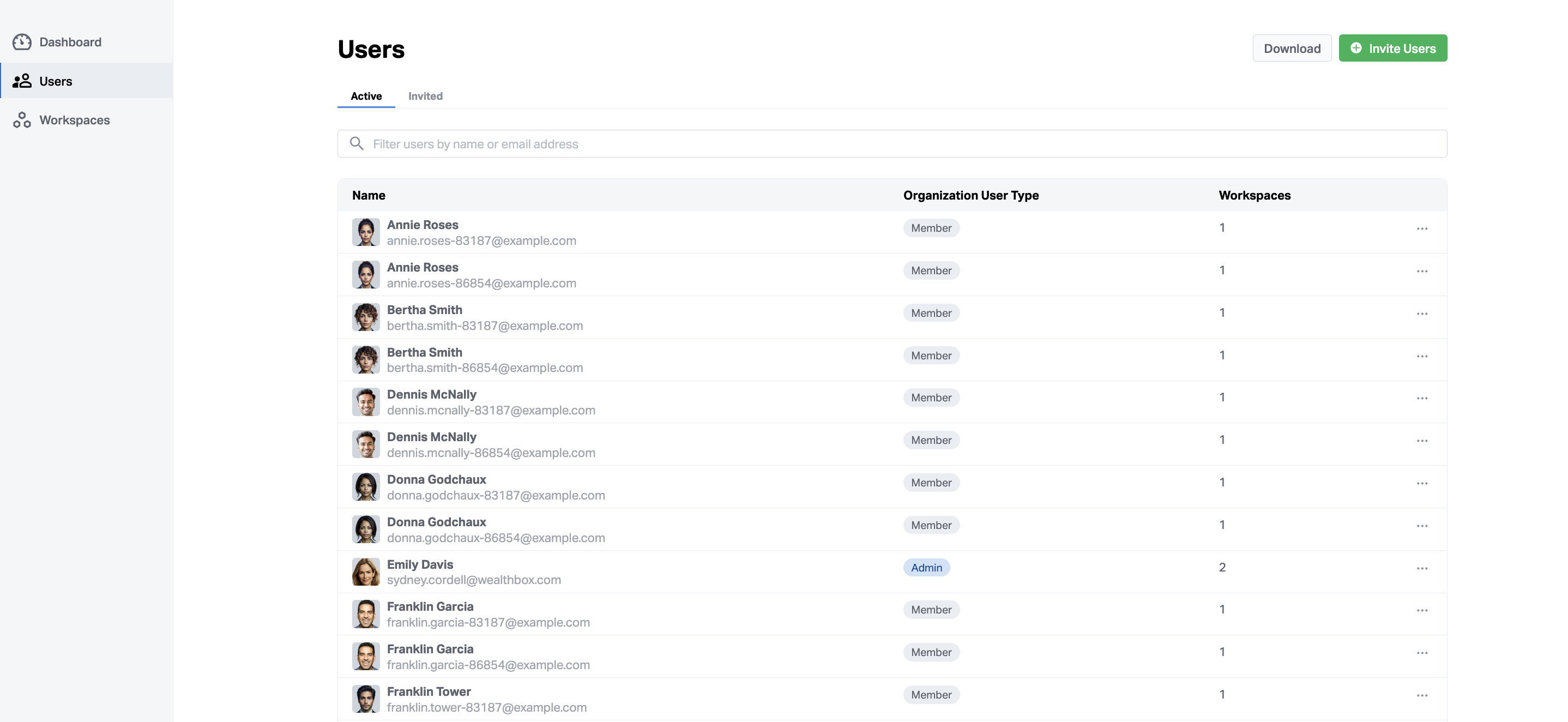The image size is (1568, 722).
Task: Click the Admin badge on Emily Davis
Action: (x=926, y=567)
